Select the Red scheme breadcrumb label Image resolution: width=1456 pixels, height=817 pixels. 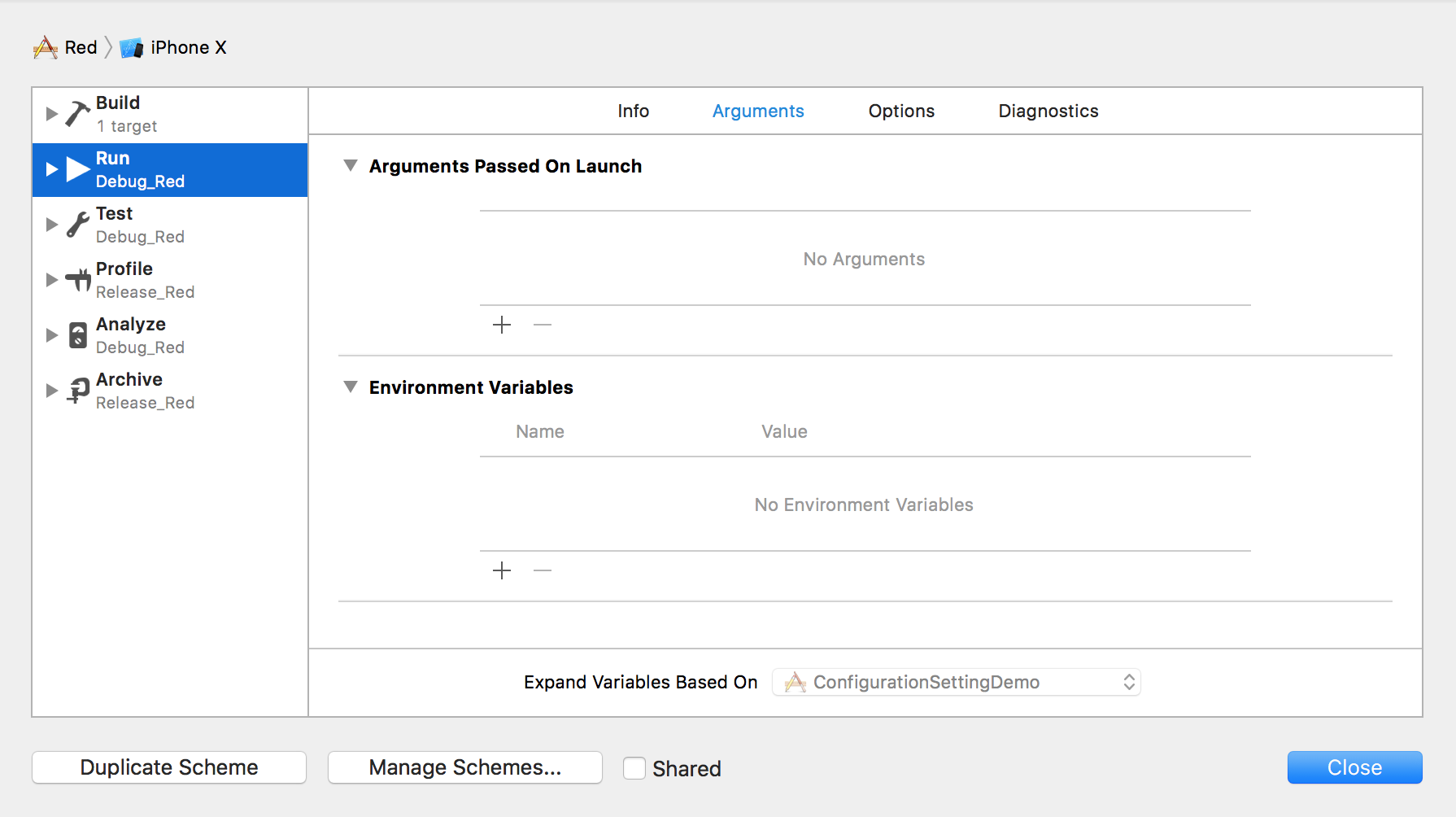(81, 48)
